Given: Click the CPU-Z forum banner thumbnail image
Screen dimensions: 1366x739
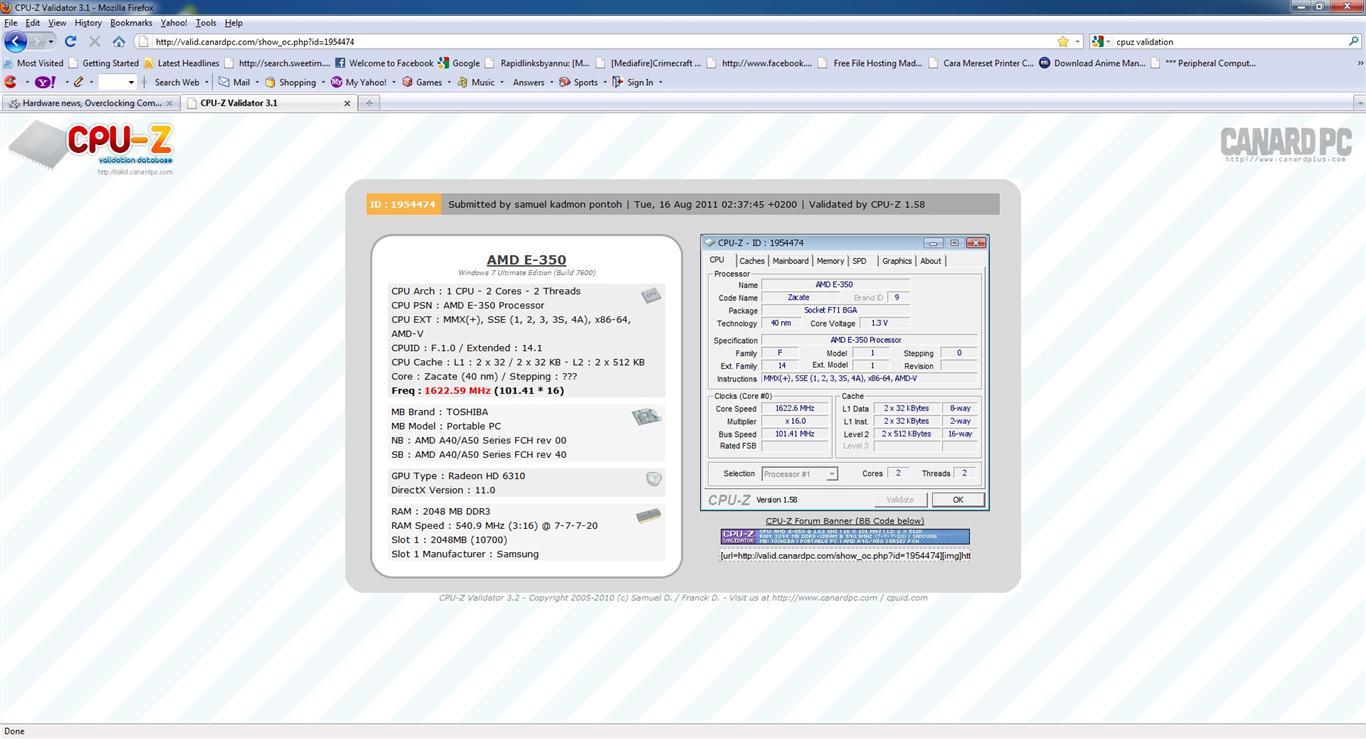Looking at the screenshot, I should (845, 537).
